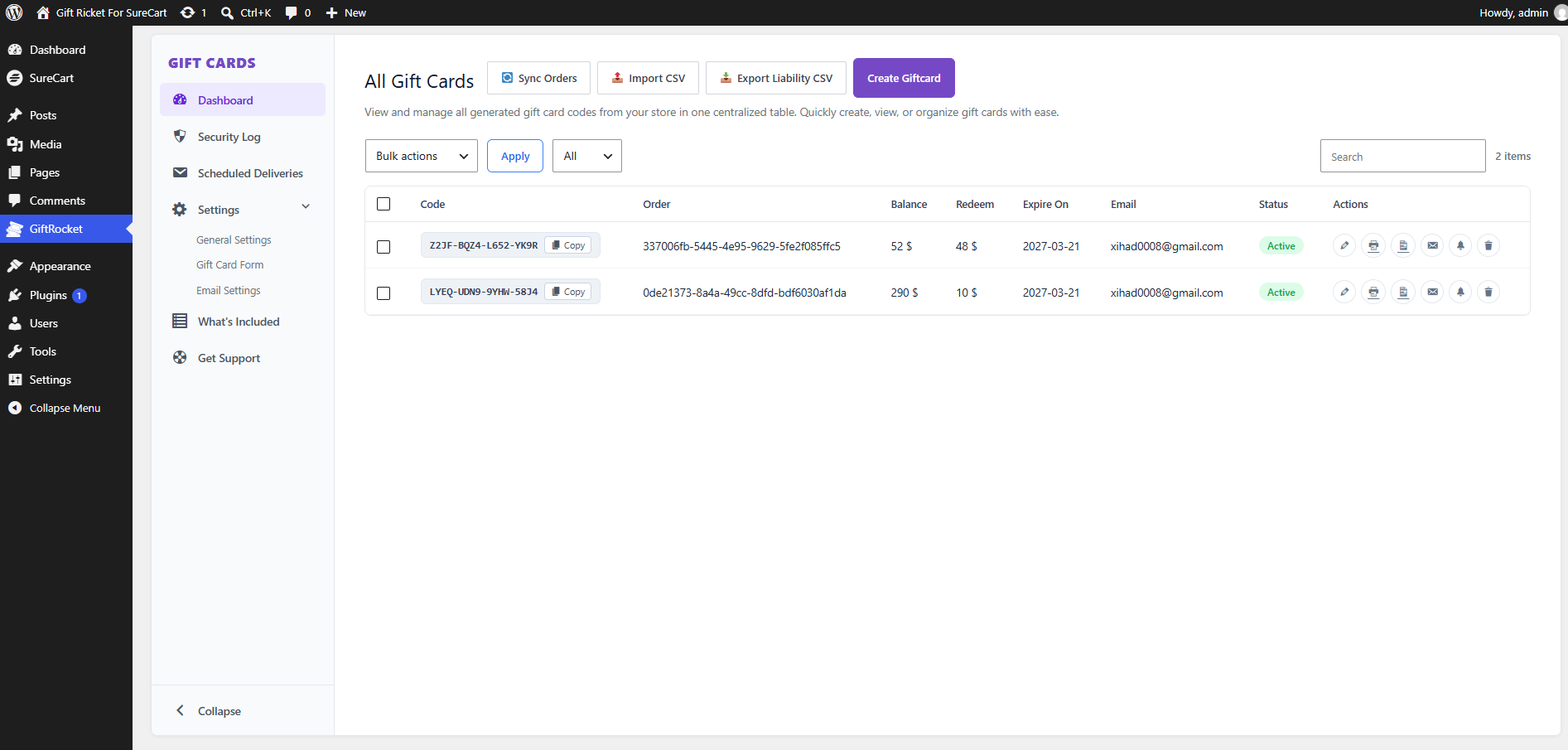The height and width of the screenshot is (750, 1568).
Task: Delete the Z2JF-BQZ4-L652-YK9R gift card
Action: (x=1488, y=245)
